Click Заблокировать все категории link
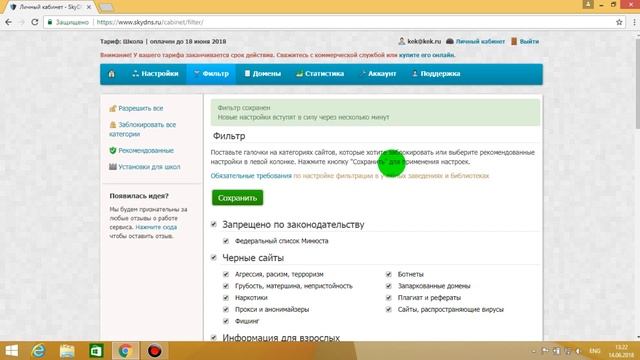Image resolution: width=640 pixels, height=360 pixels. (x=142, y=129)
